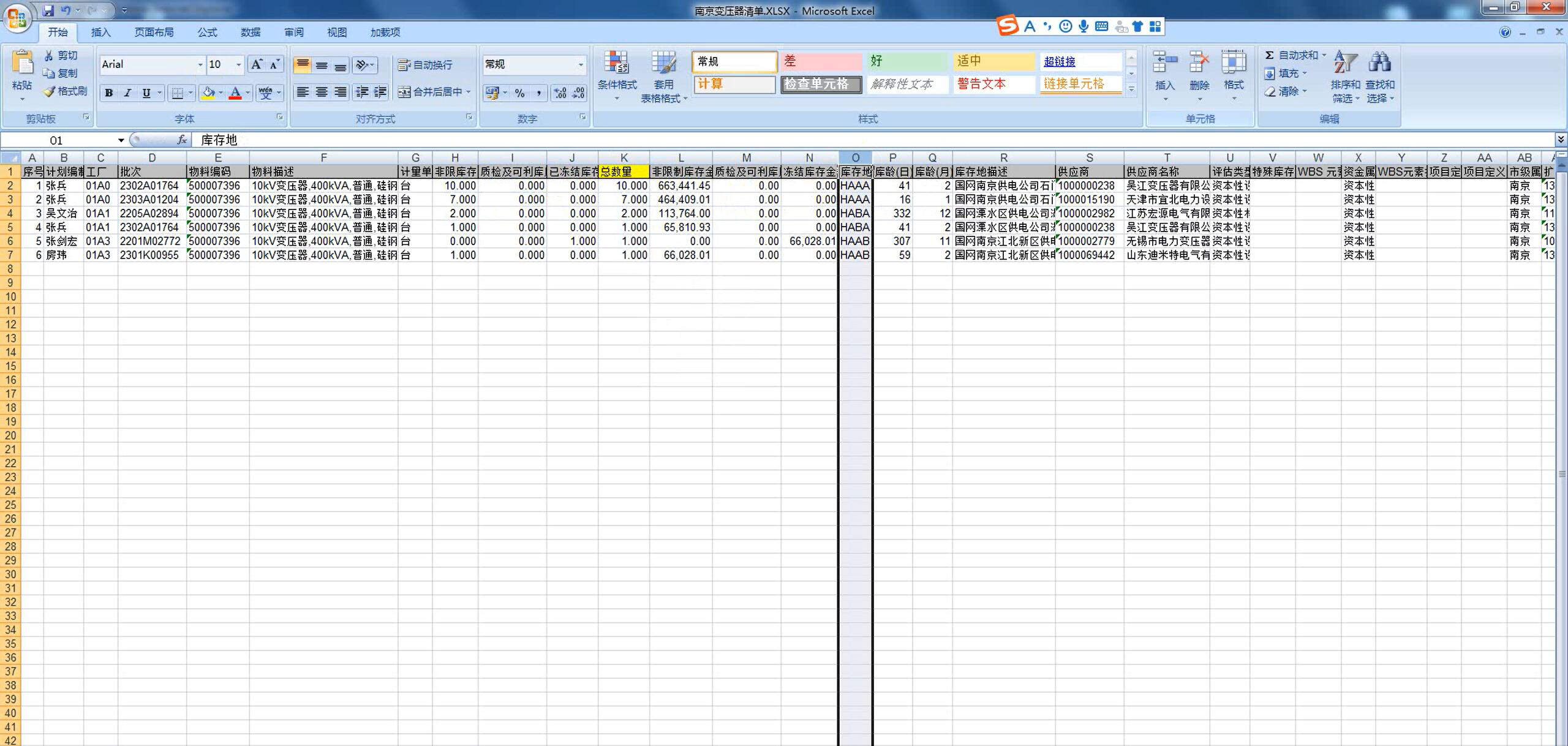The height and width of the screenshot is (746, 1568).
Task: Click the Save icon in quick access toolbar
Action: click(48, 10)
